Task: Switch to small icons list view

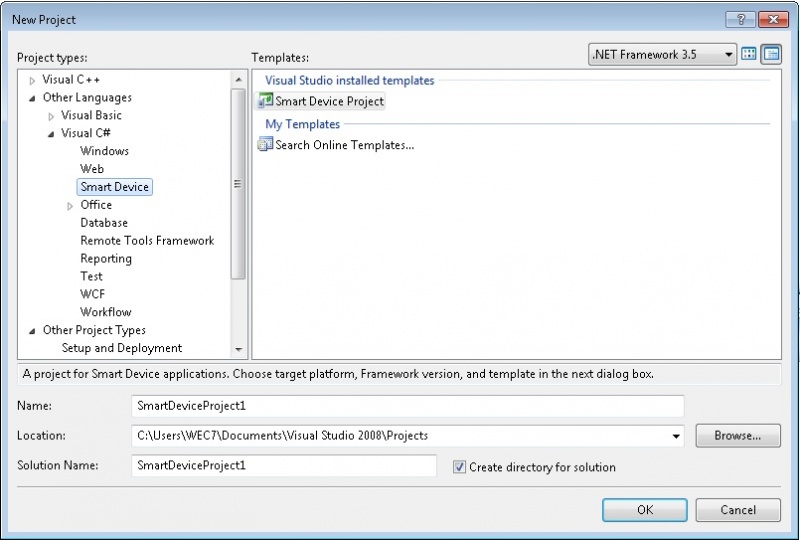Action: pyautogui.click(x=771, y=54)
